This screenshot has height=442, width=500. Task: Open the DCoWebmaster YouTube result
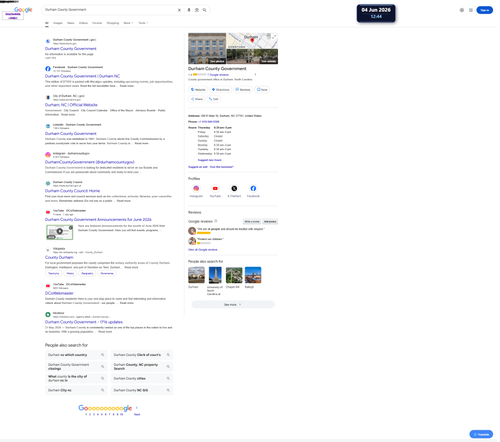click(59, 293)
